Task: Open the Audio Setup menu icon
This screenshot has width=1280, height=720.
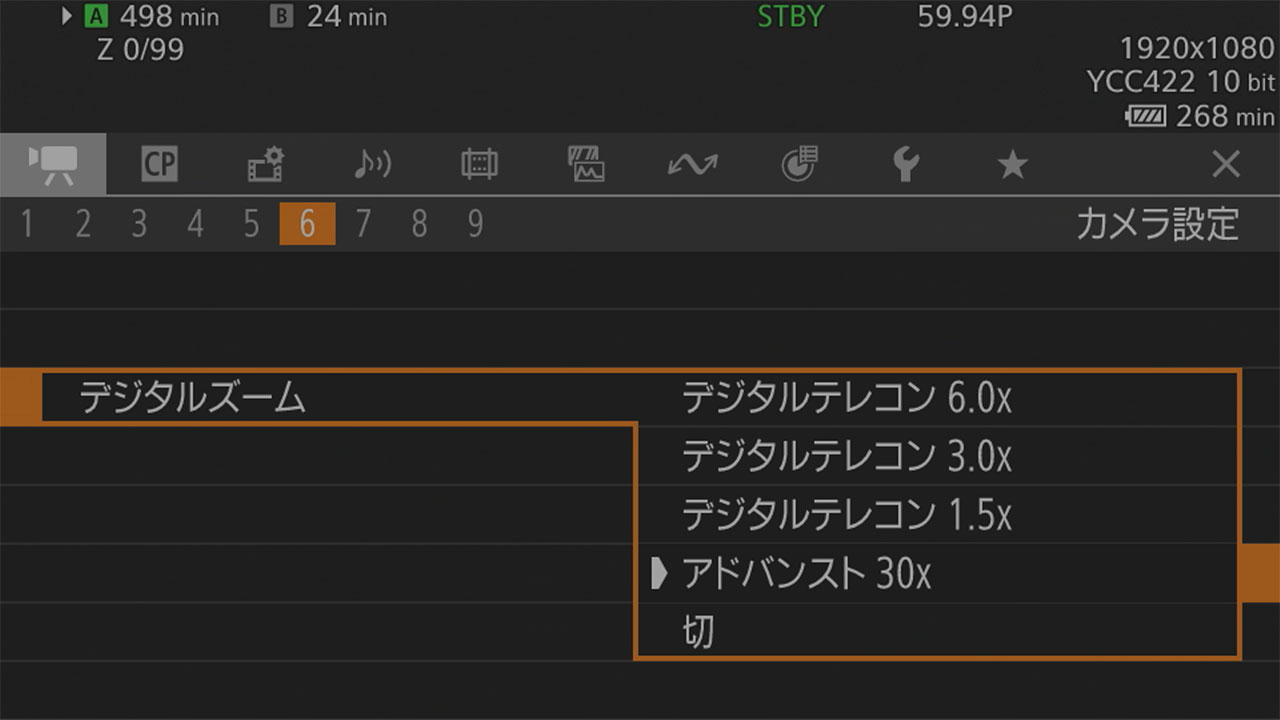Action: pos(372,165)
